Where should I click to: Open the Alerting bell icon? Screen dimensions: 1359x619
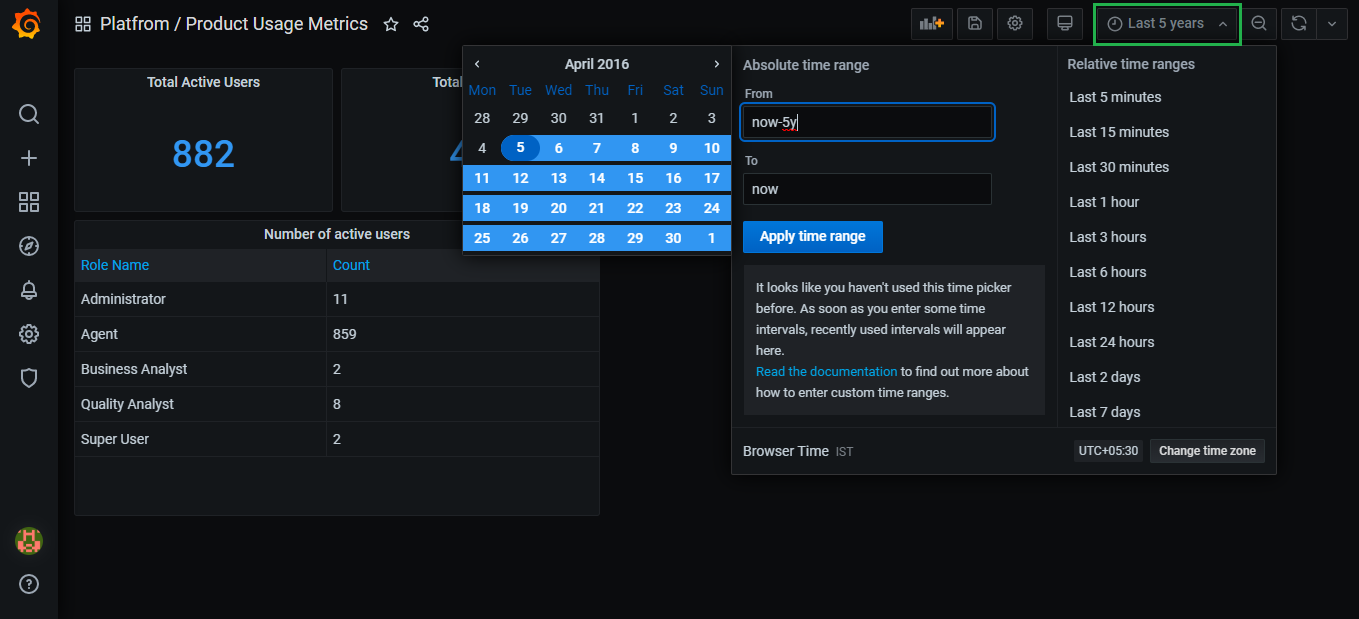point(29,290)
